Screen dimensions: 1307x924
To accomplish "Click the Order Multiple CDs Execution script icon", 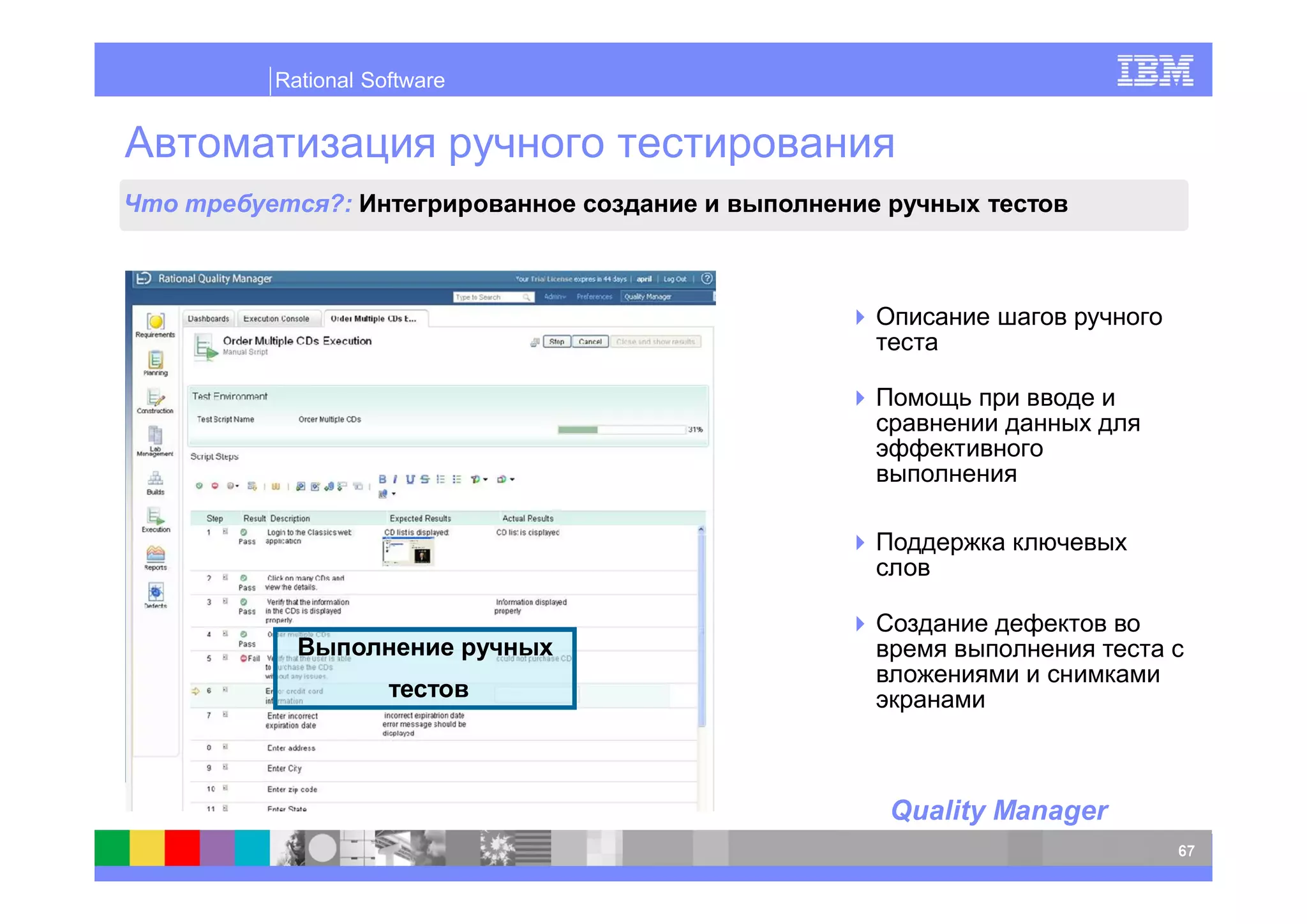I will tap(205, 348).
